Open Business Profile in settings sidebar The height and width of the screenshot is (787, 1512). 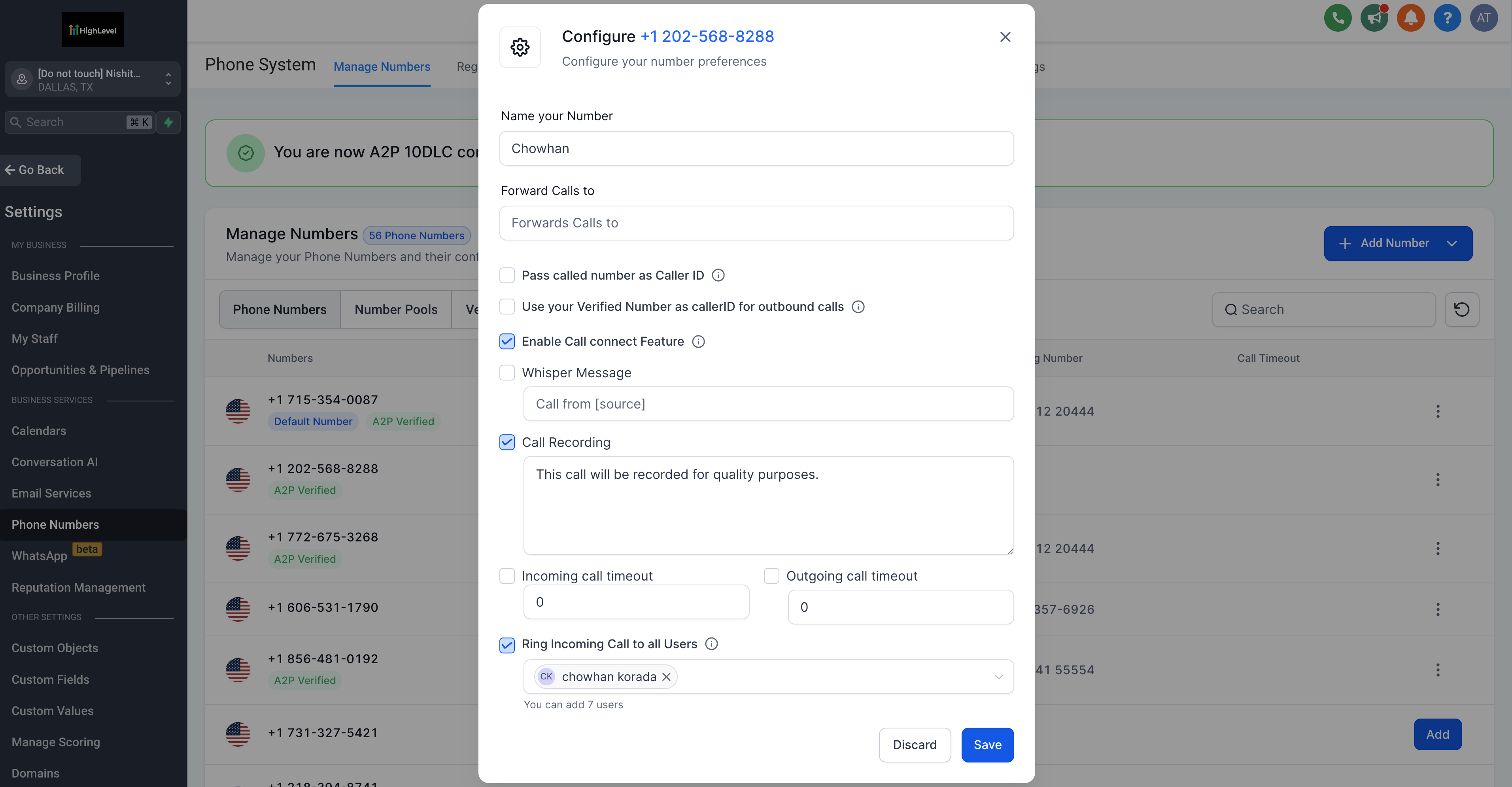pos(56,276)
